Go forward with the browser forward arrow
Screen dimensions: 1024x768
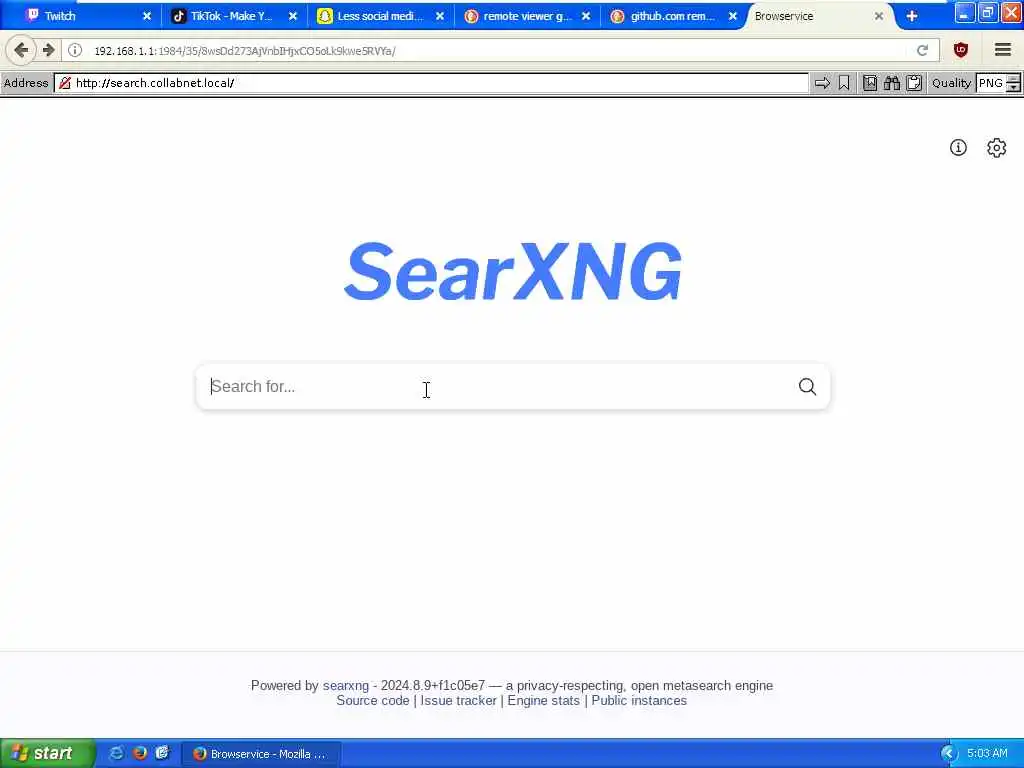coord(48,50)
